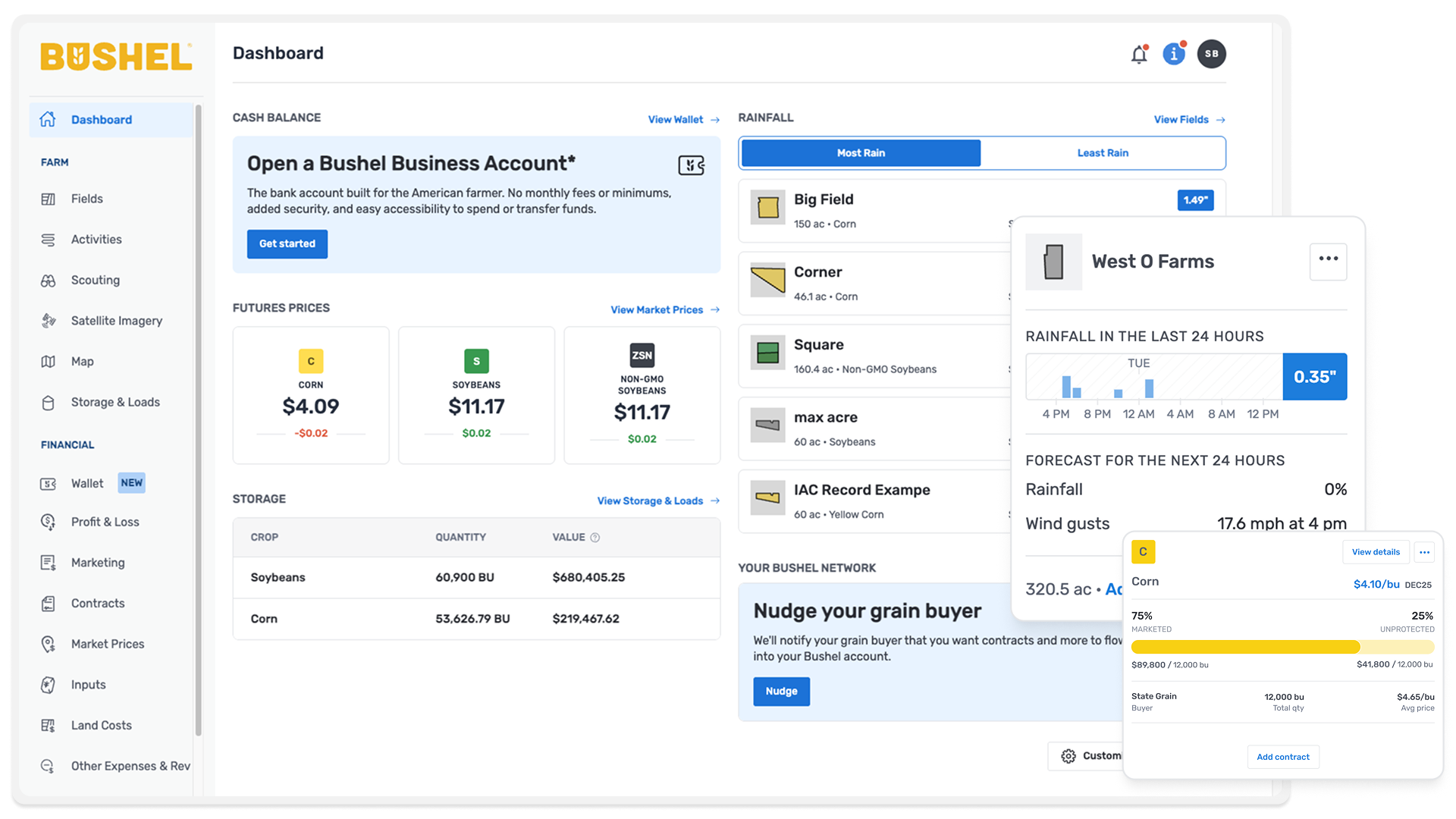The height and width of the screenshot is (819, 1456).
Task: Click the Map sidebar icon
Action: coord(48,362)
